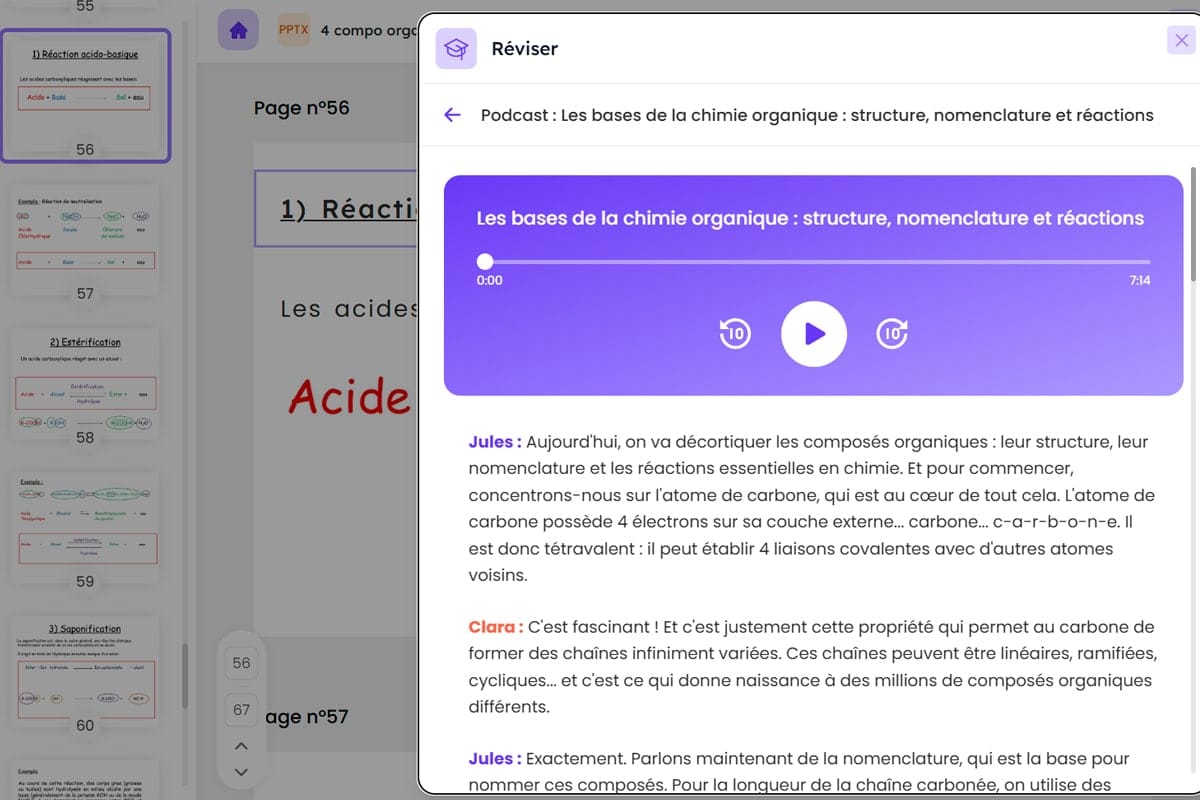
Task: Select slide 56 thumbnail
Action: tap(85, 95)
